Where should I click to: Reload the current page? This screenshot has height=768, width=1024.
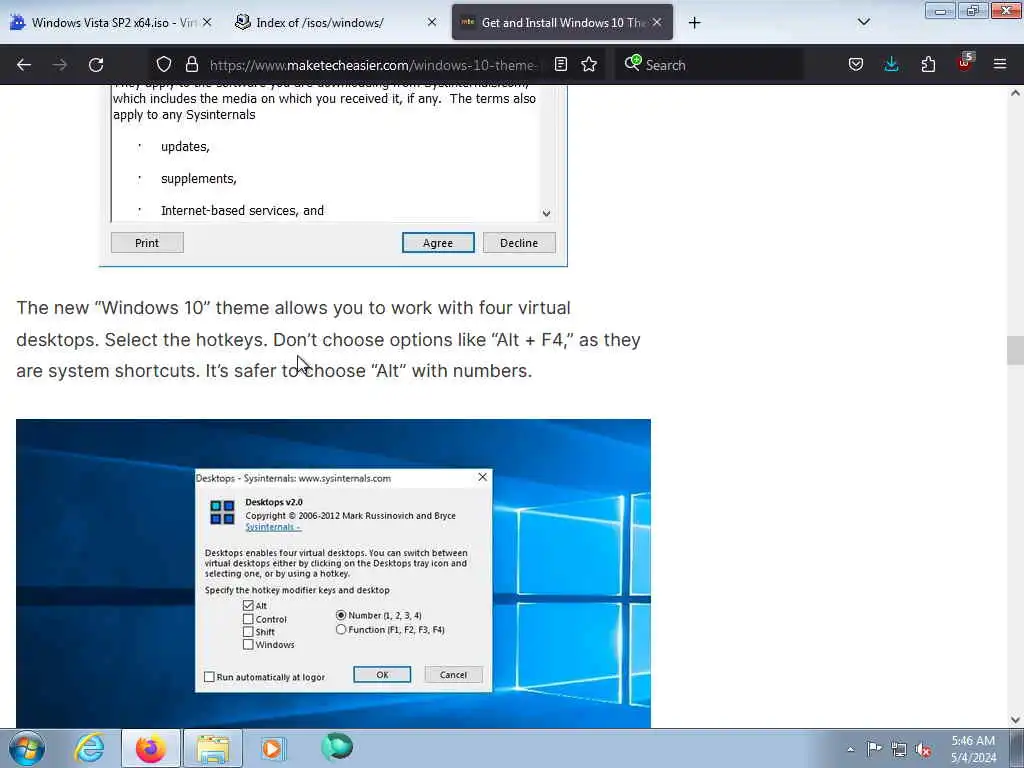[96, 65]
